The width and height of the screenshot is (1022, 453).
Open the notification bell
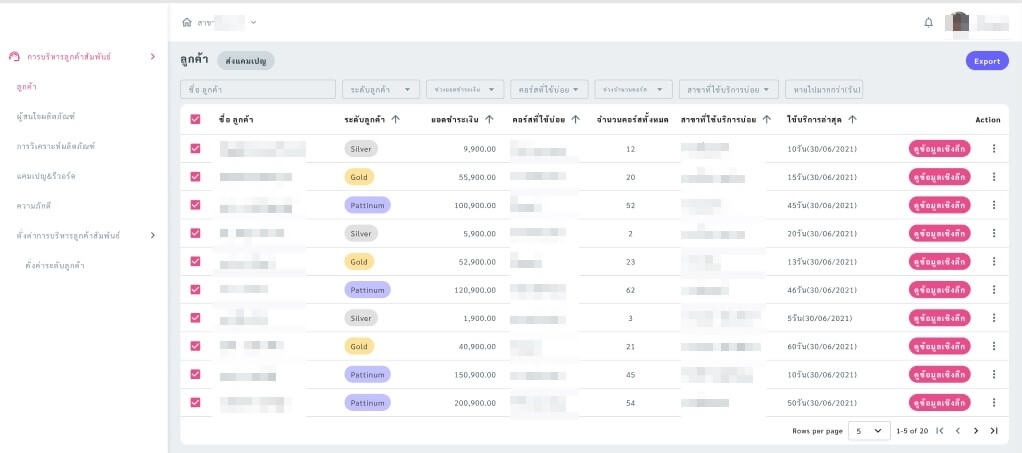click(929, 22)
